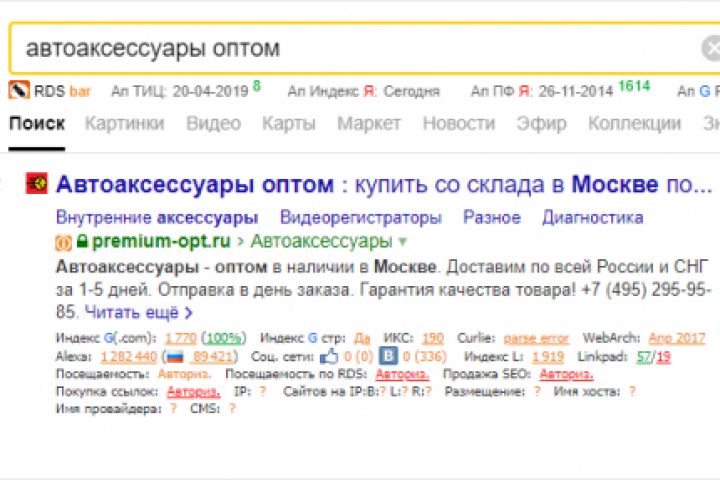Viewport: 720px width, 480px height.
Task: Click the question mark after IP:
Action: click(262, 391)
